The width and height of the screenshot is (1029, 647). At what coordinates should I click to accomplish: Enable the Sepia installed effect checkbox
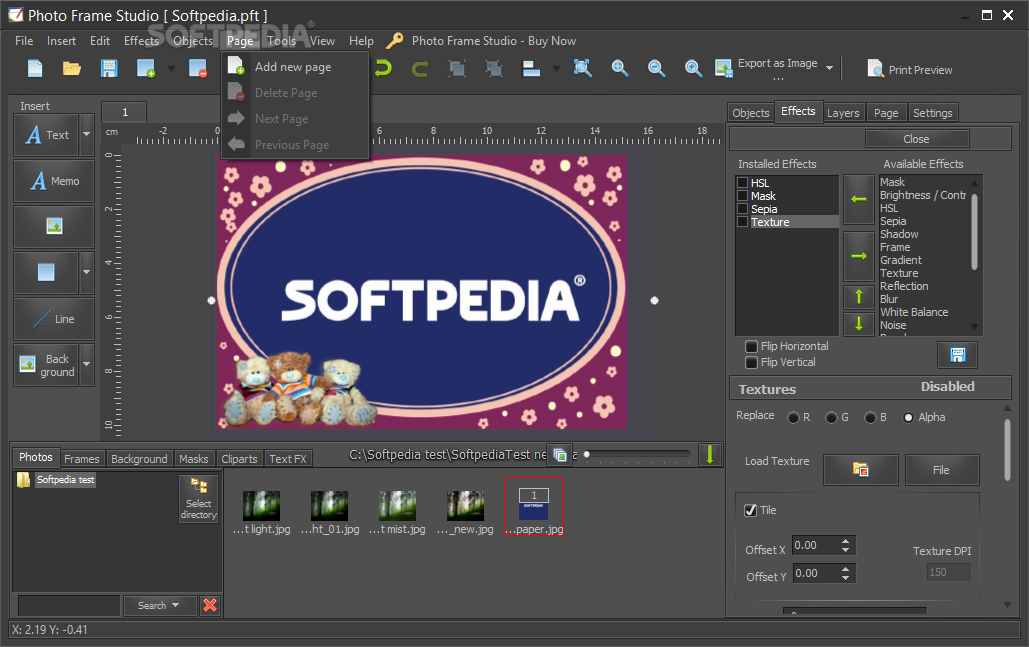click(743, 209)
